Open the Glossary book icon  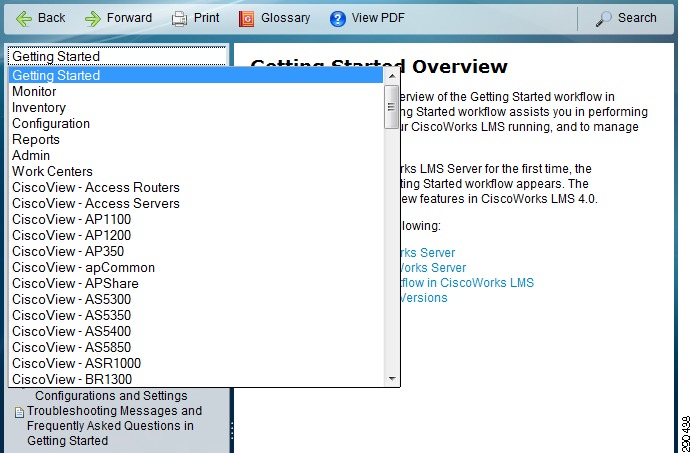click(x=246, y=19)
